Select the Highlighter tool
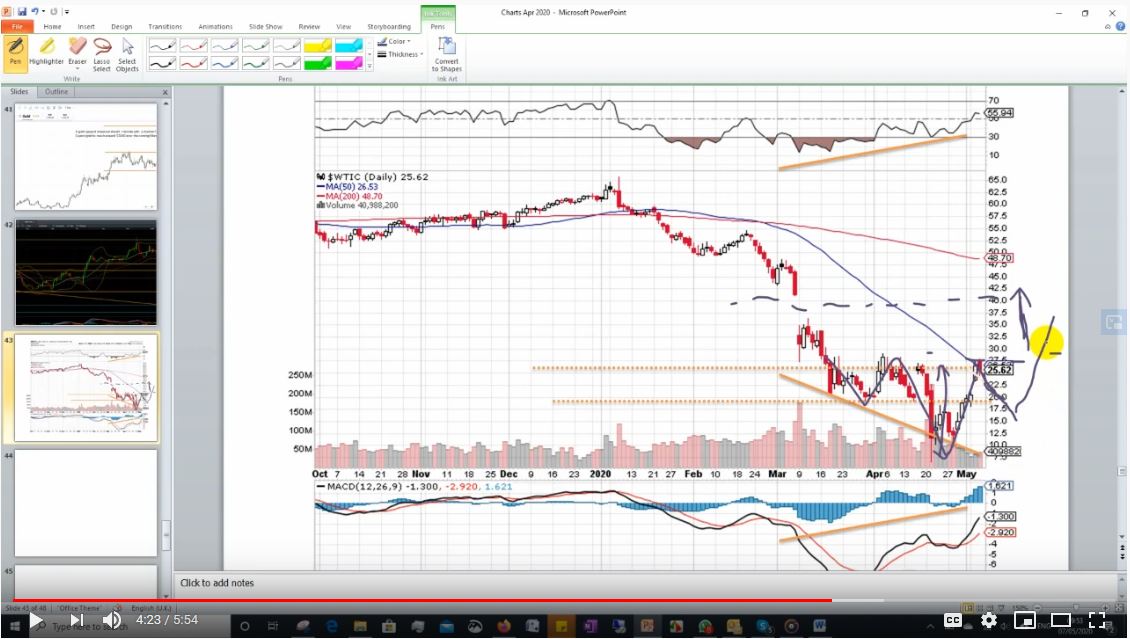The height and width of the screenshot is (639, 1130). (x=46, y=53)
